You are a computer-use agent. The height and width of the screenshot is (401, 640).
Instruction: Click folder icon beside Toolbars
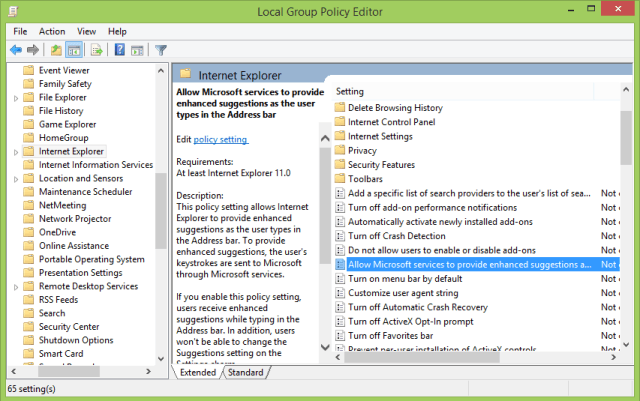(x=340, y=178)
